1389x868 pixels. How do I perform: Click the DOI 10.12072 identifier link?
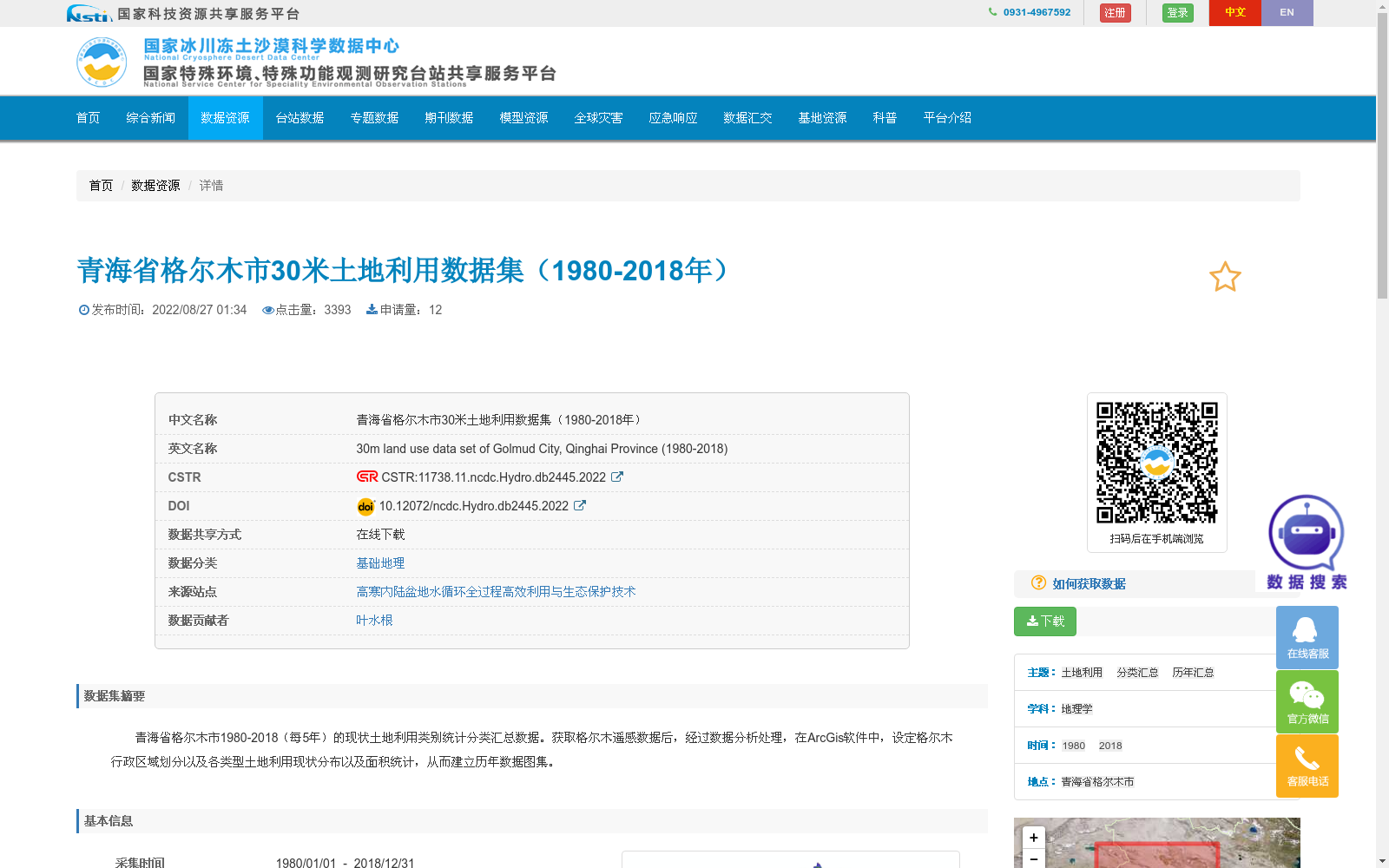[x=473, y=506]
